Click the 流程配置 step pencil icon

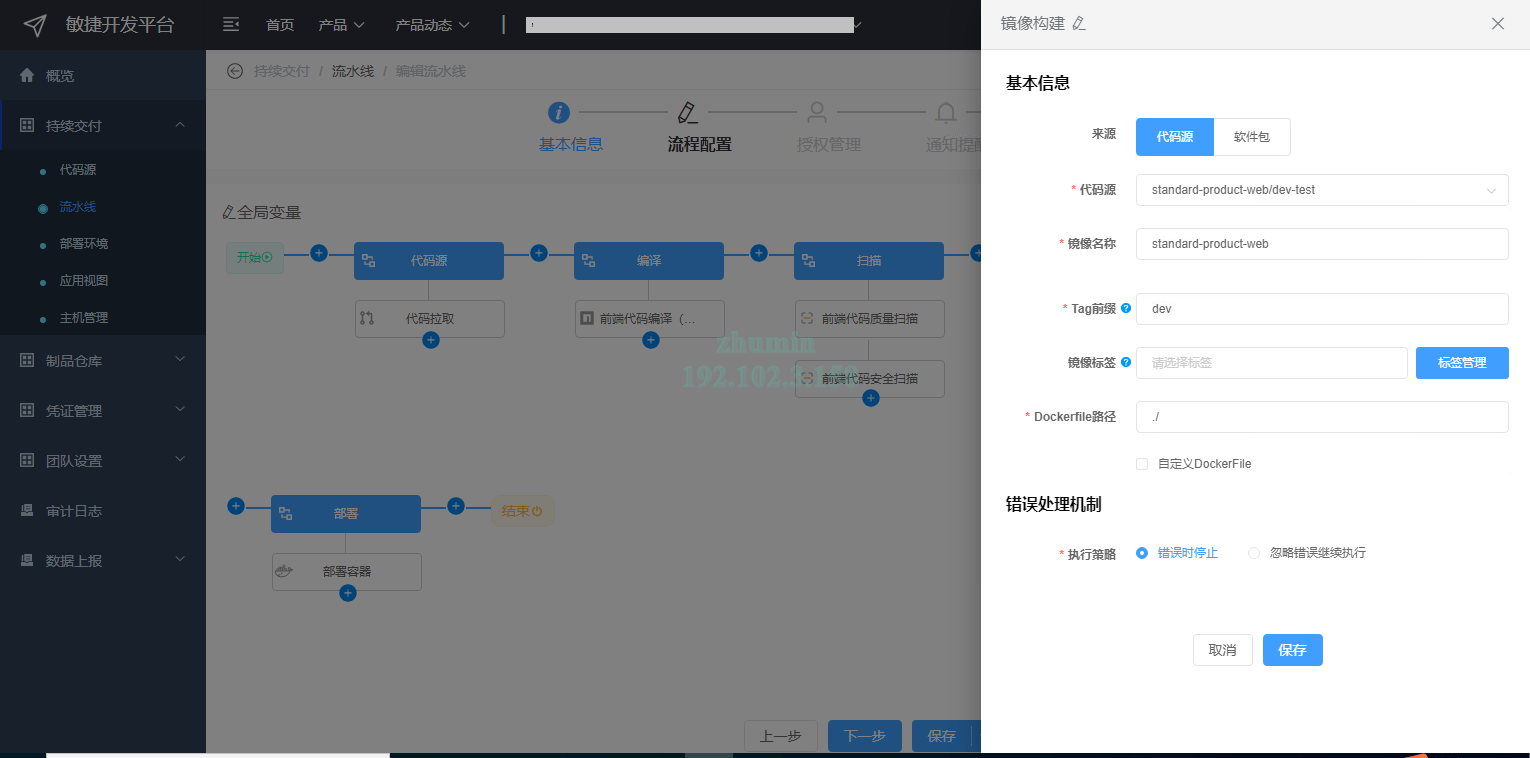tap(687, 112)
